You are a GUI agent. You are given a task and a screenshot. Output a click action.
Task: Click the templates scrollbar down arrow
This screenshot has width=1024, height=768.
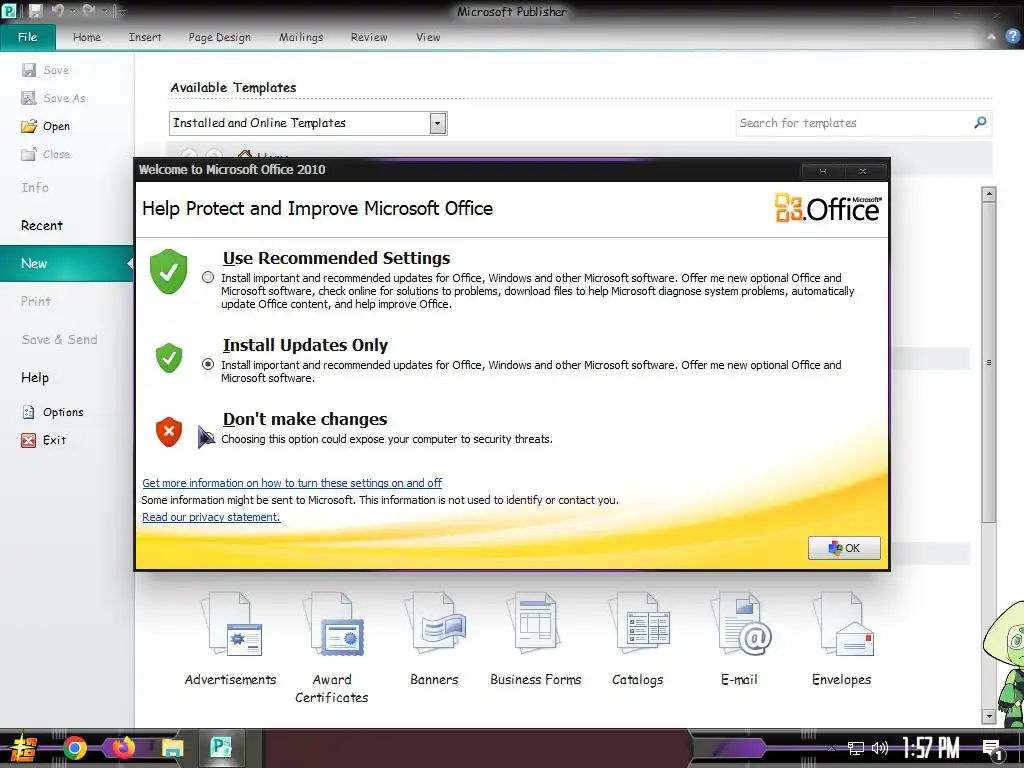pyautogui.click(x=989, y=716)
